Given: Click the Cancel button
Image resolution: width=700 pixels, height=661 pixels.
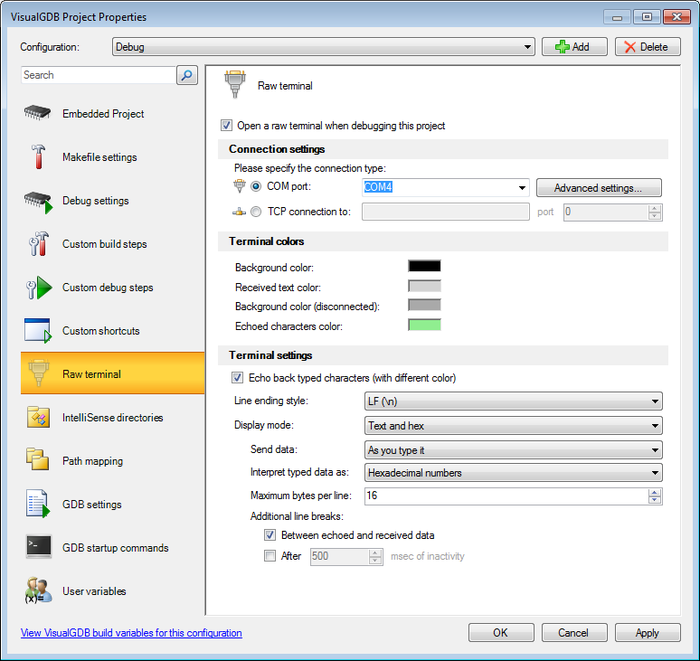Looking at the screenshot, I should [574, 632].
